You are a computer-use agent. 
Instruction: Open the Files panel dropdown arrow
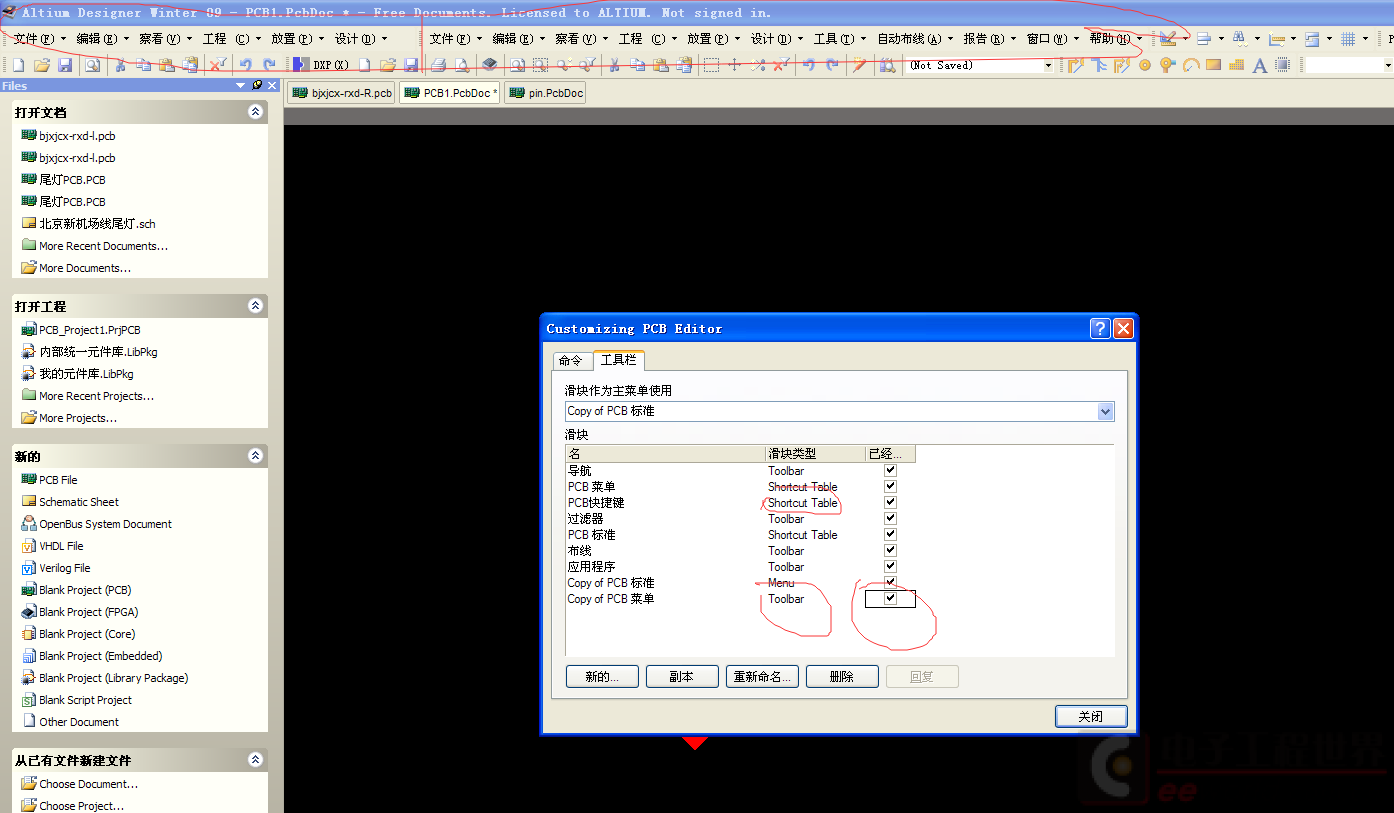pyautogui.click(x=240, y=86)
